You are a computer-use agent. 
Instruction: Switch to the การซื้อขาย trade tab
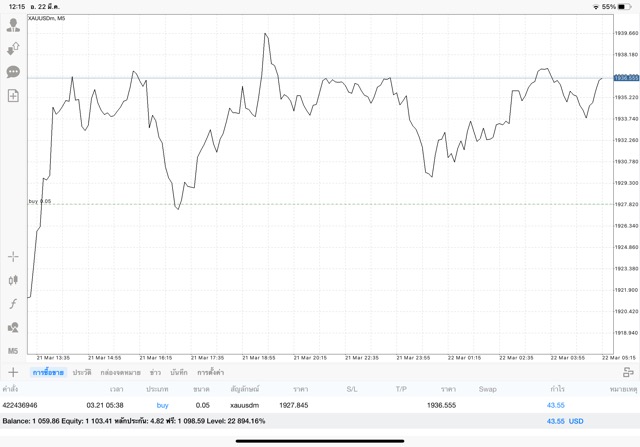(x=48, y=372)
